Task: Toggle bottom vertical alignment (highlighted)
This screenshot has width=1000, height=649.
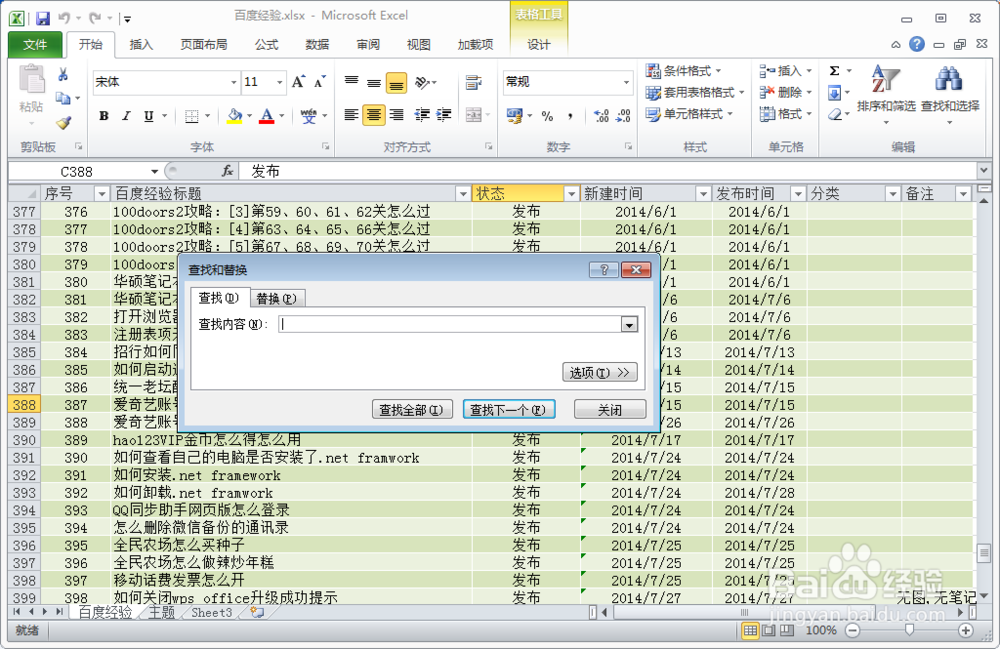Action: pos(396,82)
